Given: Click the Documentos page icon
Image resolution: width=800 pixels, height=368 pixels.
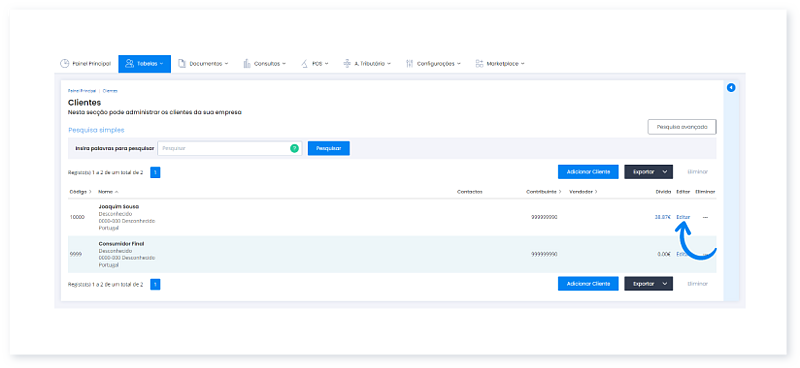Looking at the screenshot, I should pos(181,64).
